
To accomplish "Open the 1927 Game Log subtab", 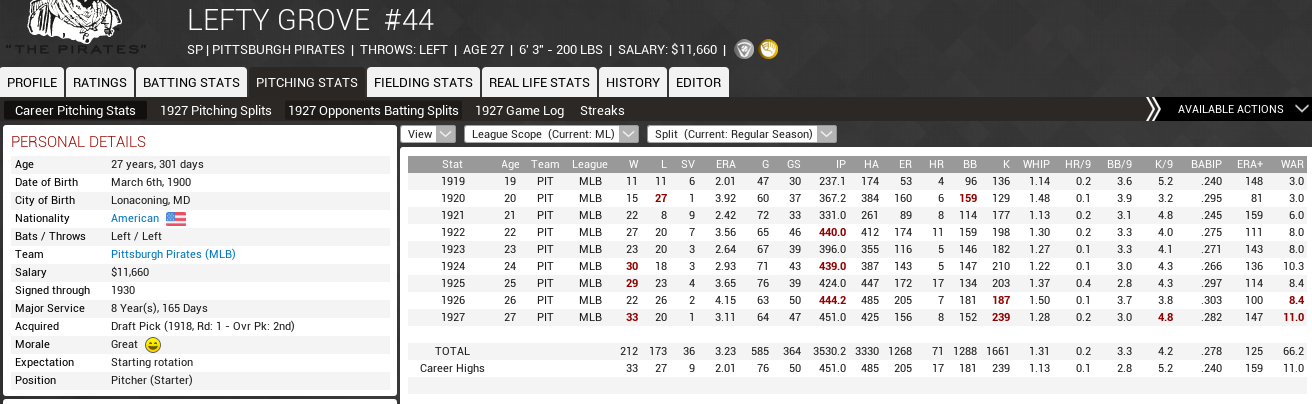I will click(519, 111).
